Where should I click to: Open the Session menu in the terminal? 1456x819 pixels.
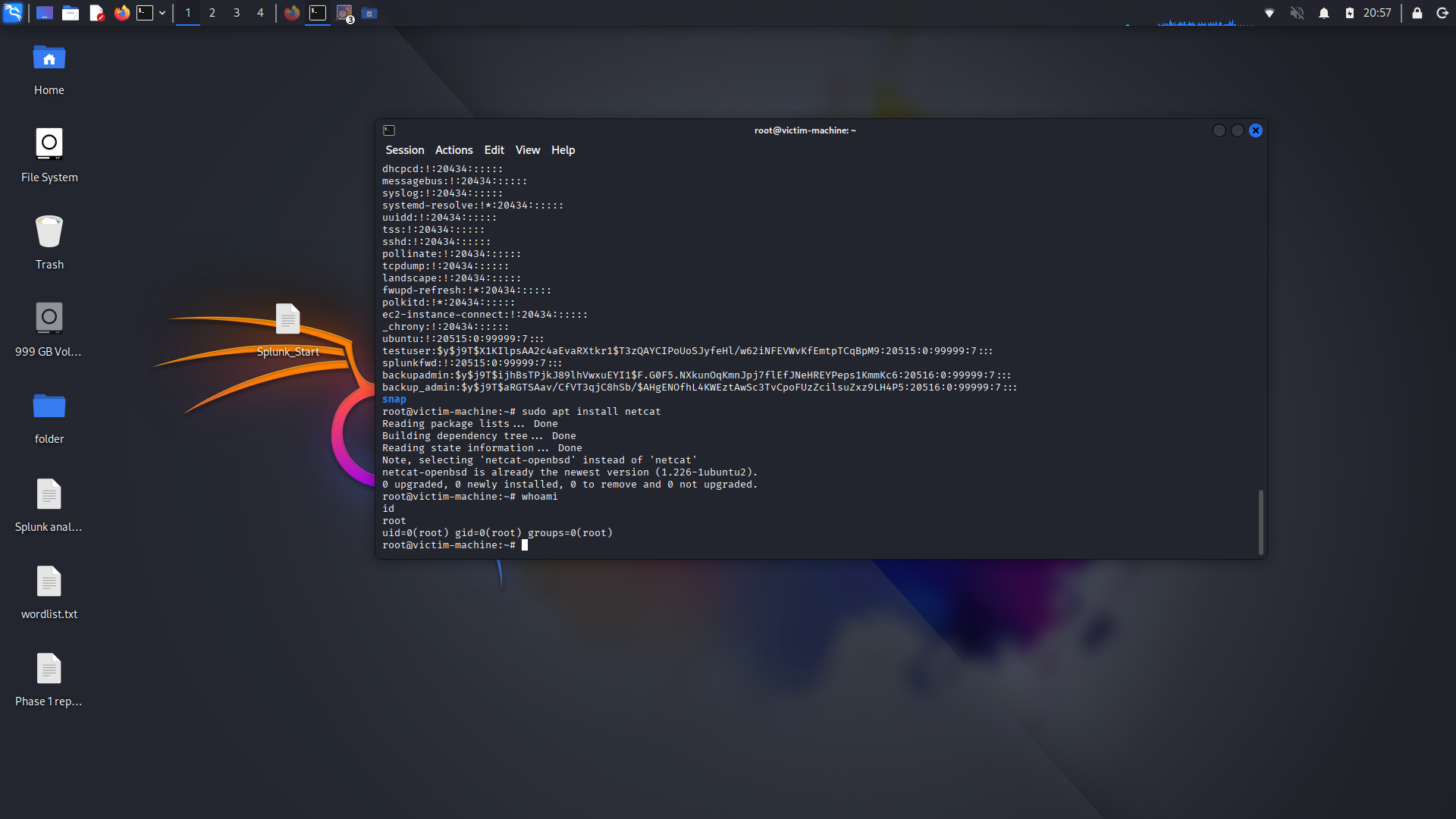[404, 149]
